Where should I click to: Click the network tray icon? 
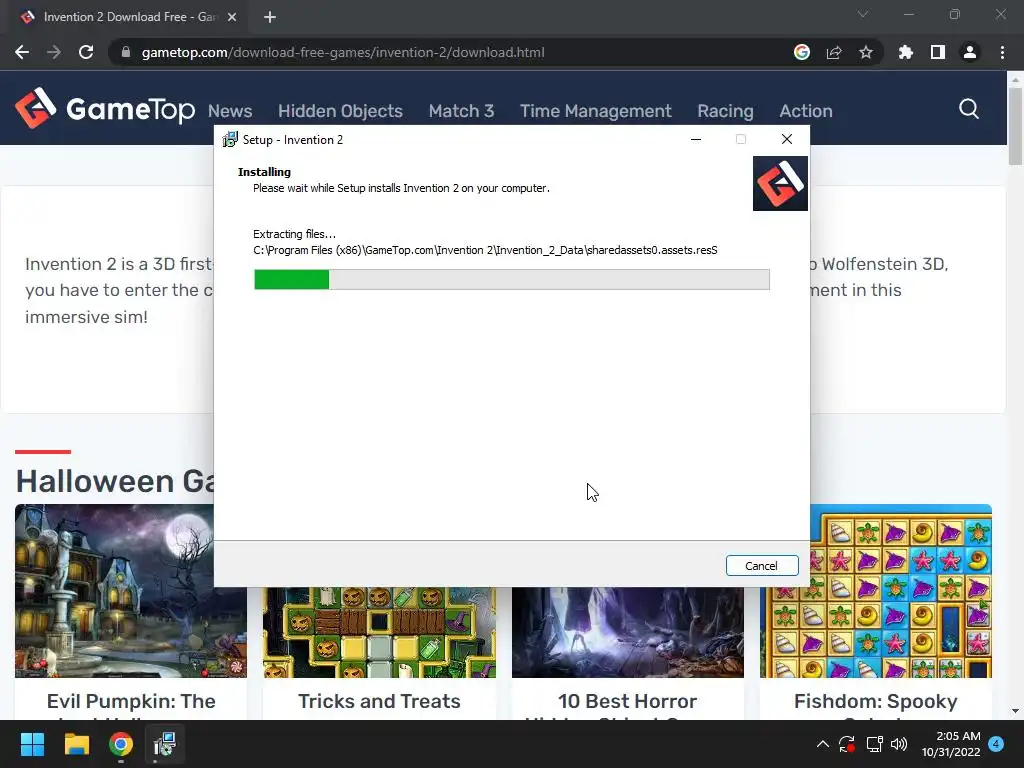coord(874,744)
